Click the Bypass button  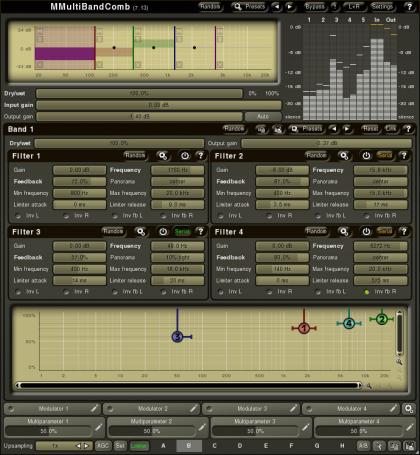pyautogui.click(x=315, y=7)
